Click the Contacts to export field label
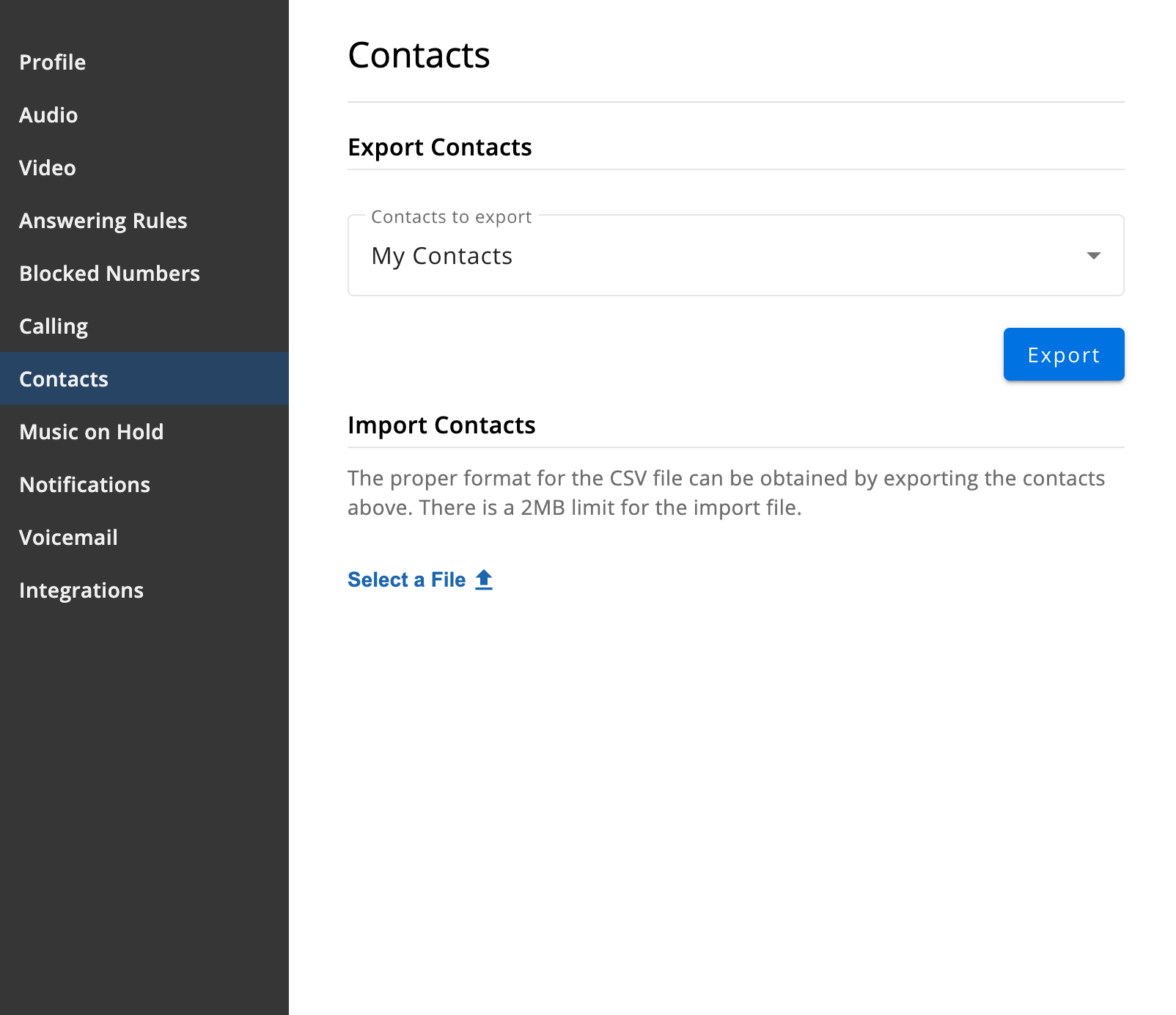This screenshot has height=1015, width=1176. pos(451,217)
